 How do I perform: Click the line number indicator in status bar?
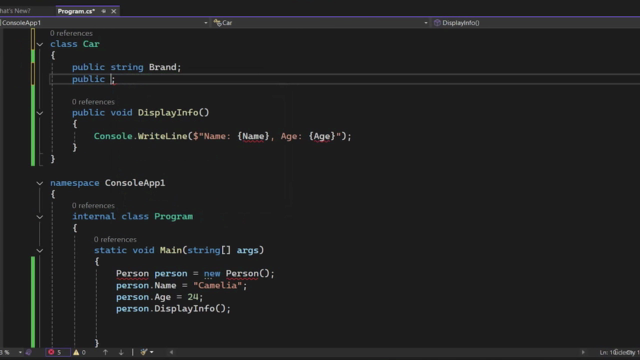click(609, 352)
